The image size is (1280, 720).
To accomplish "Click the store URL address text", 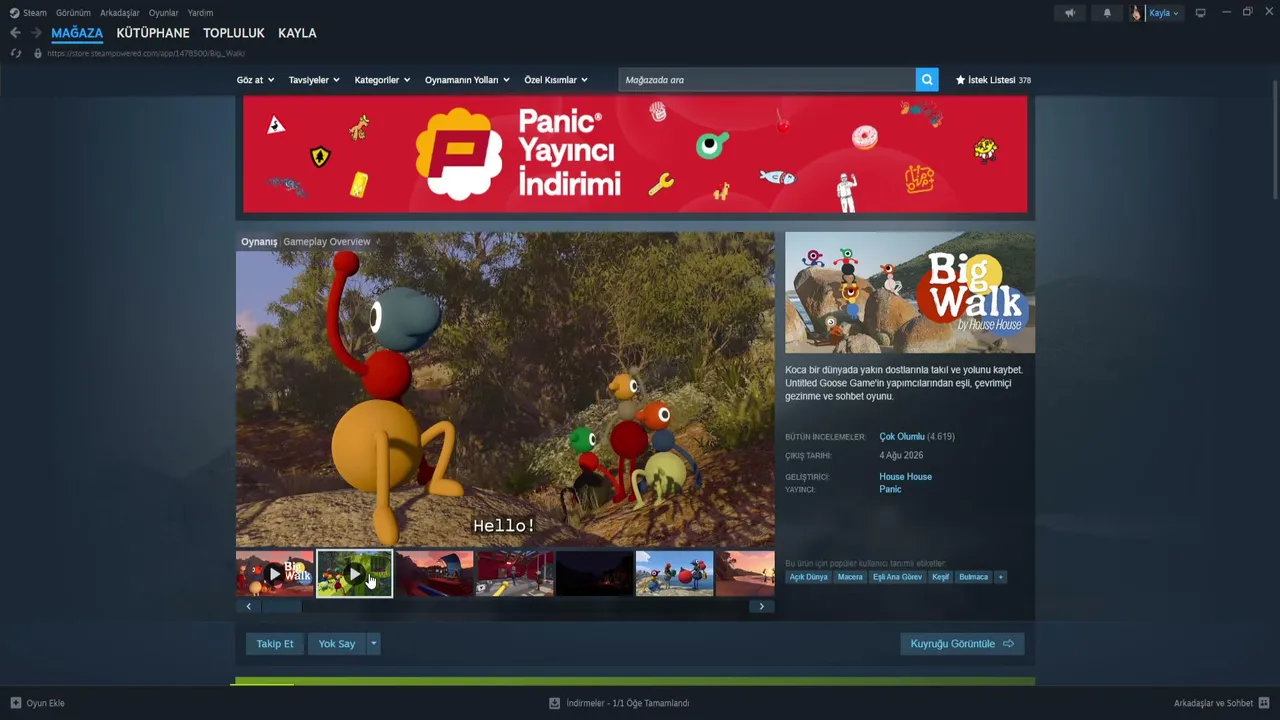I will point(146,53).
